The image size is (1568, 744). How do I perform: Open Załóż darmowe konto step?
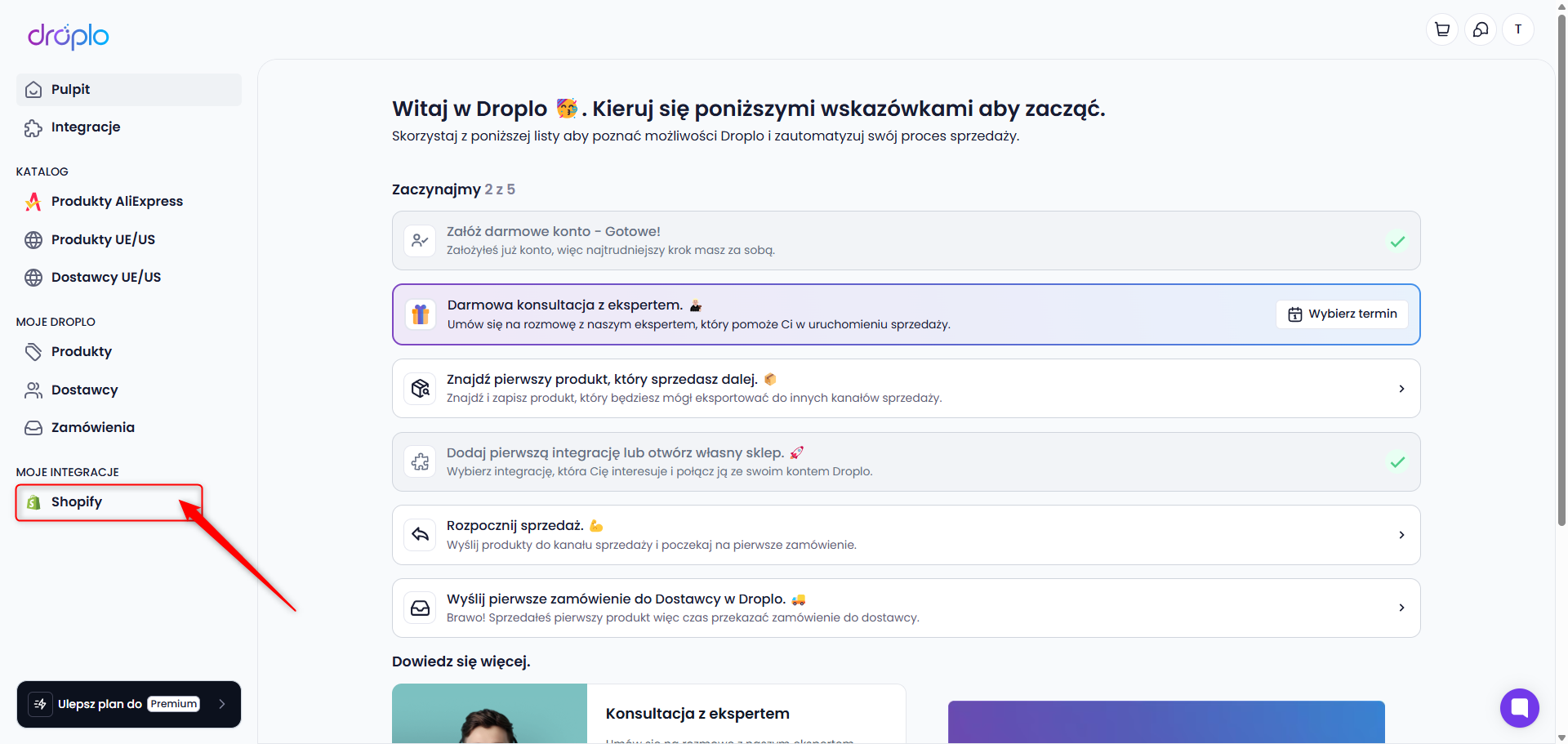[x=906, y=241]
